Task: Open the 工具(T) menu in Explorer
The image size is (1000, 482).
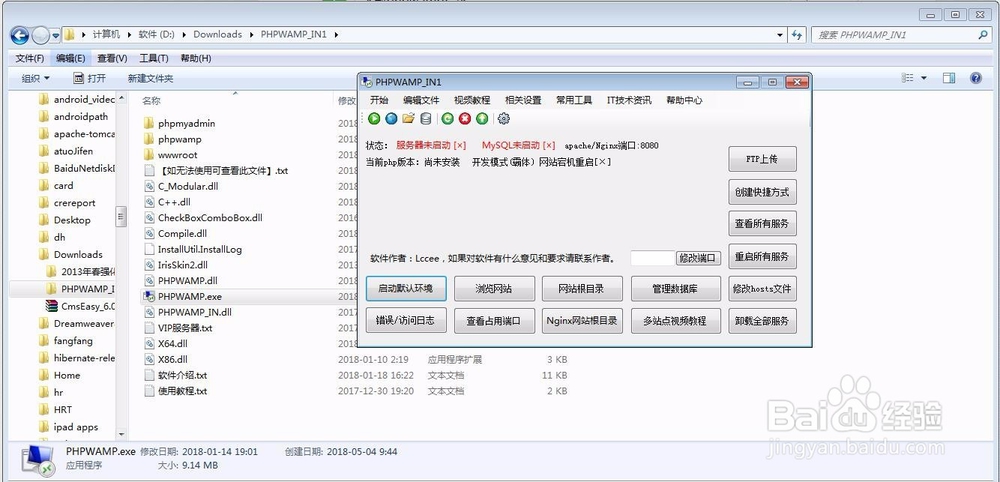Action: (x=154, y=59)
